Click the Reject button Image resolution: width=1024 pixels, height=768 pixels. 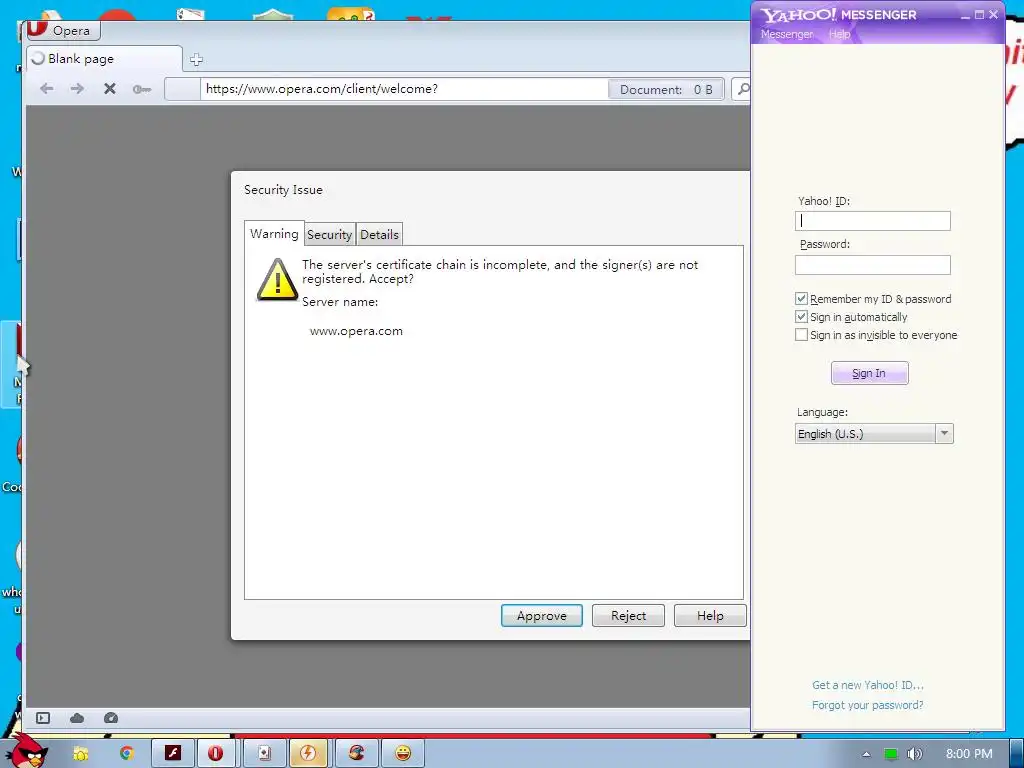(628, 616)
